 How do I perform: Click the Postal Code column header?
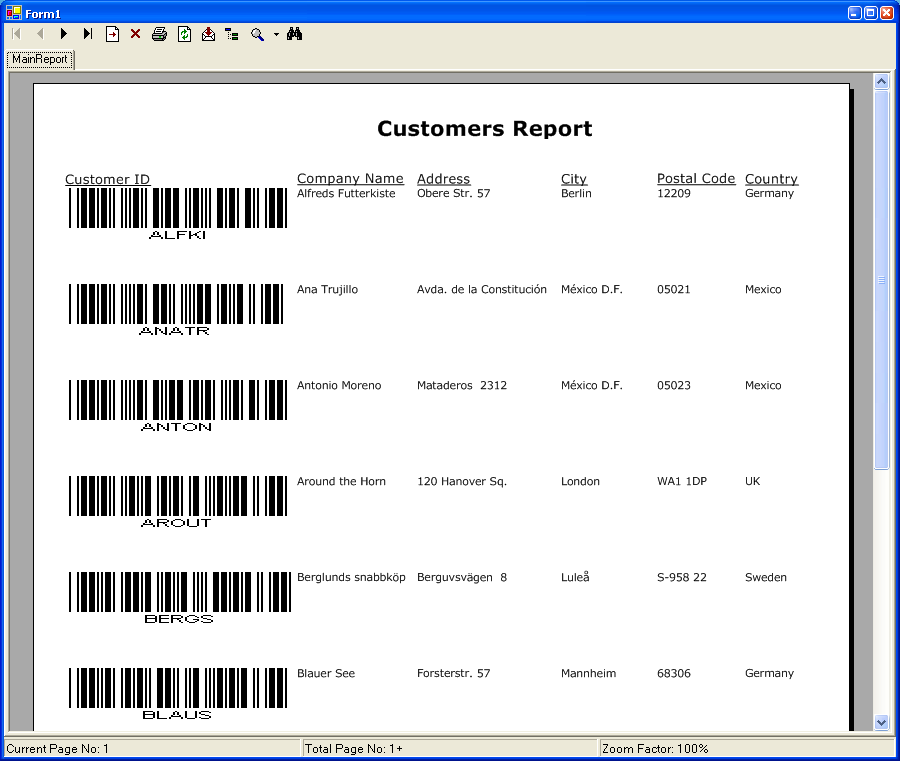tap(695, 179)
